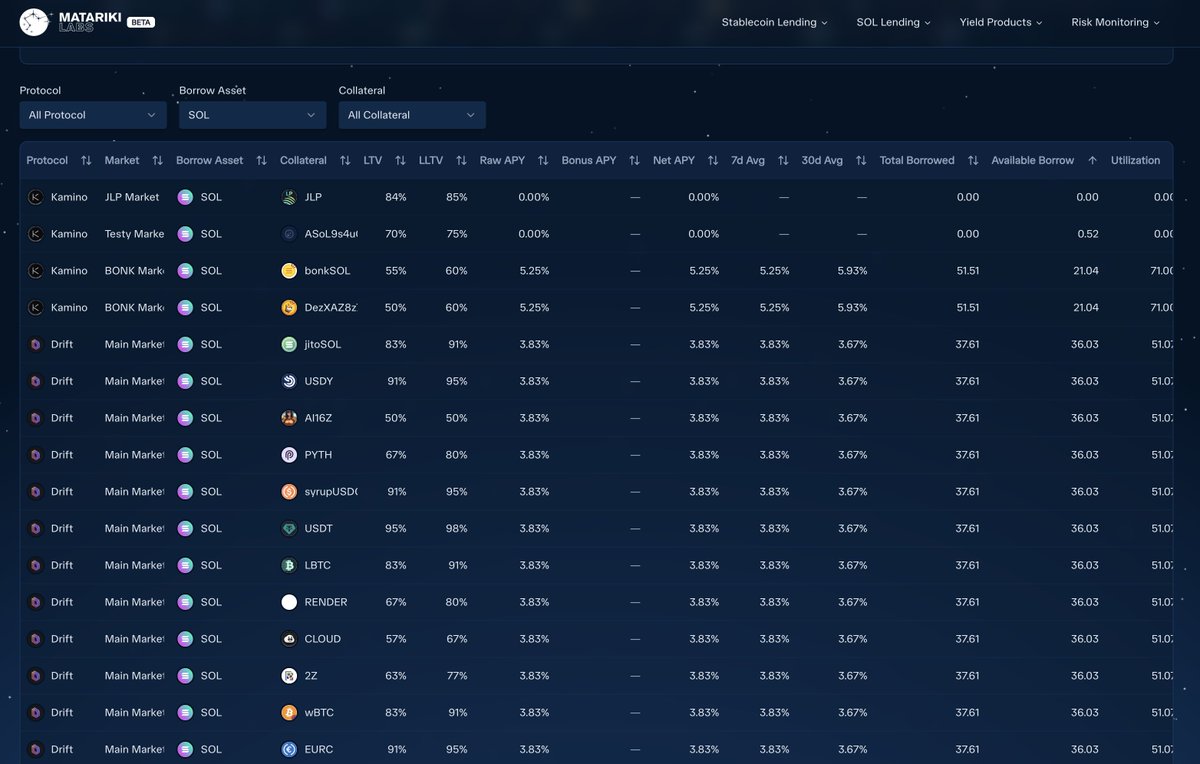Screen dimensions: 1200x764
Task: Click the jitoSOL collateral token icon
Action: pyautogui.click(x=289, y=344)
